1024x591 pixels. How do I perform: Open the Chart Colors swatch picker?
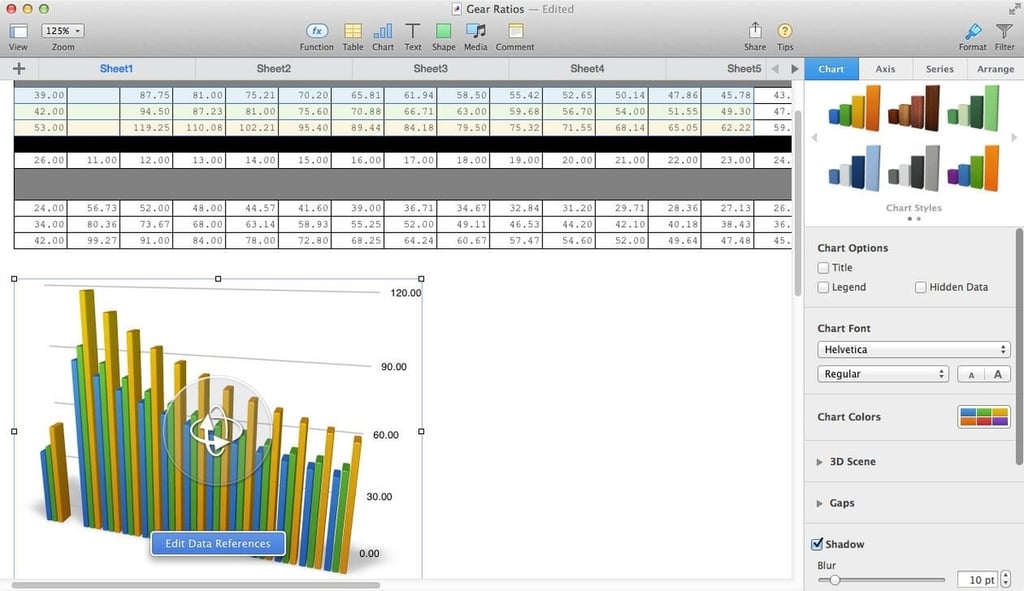coord(984,417)
